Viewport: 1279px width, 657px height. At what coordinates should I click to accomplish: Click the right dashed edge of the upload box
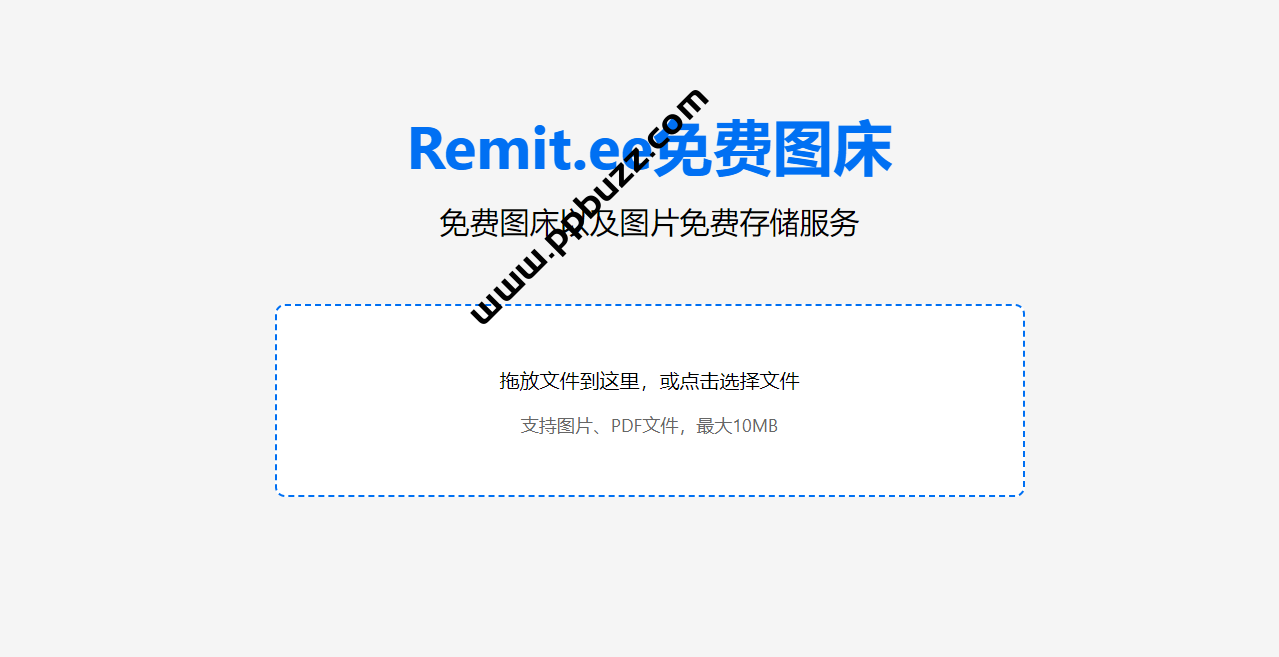point(1023,400)
